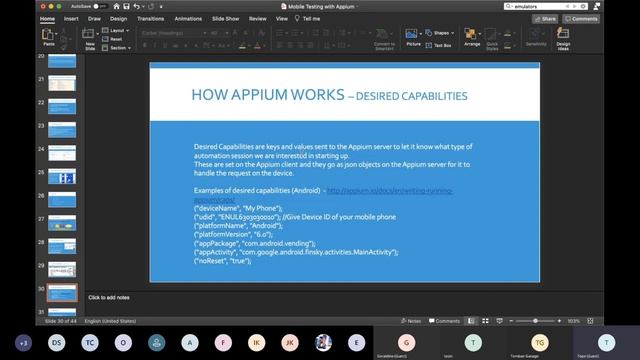Click participant tile TG
This screenshot has height=360, width=640.
point(540,343)
